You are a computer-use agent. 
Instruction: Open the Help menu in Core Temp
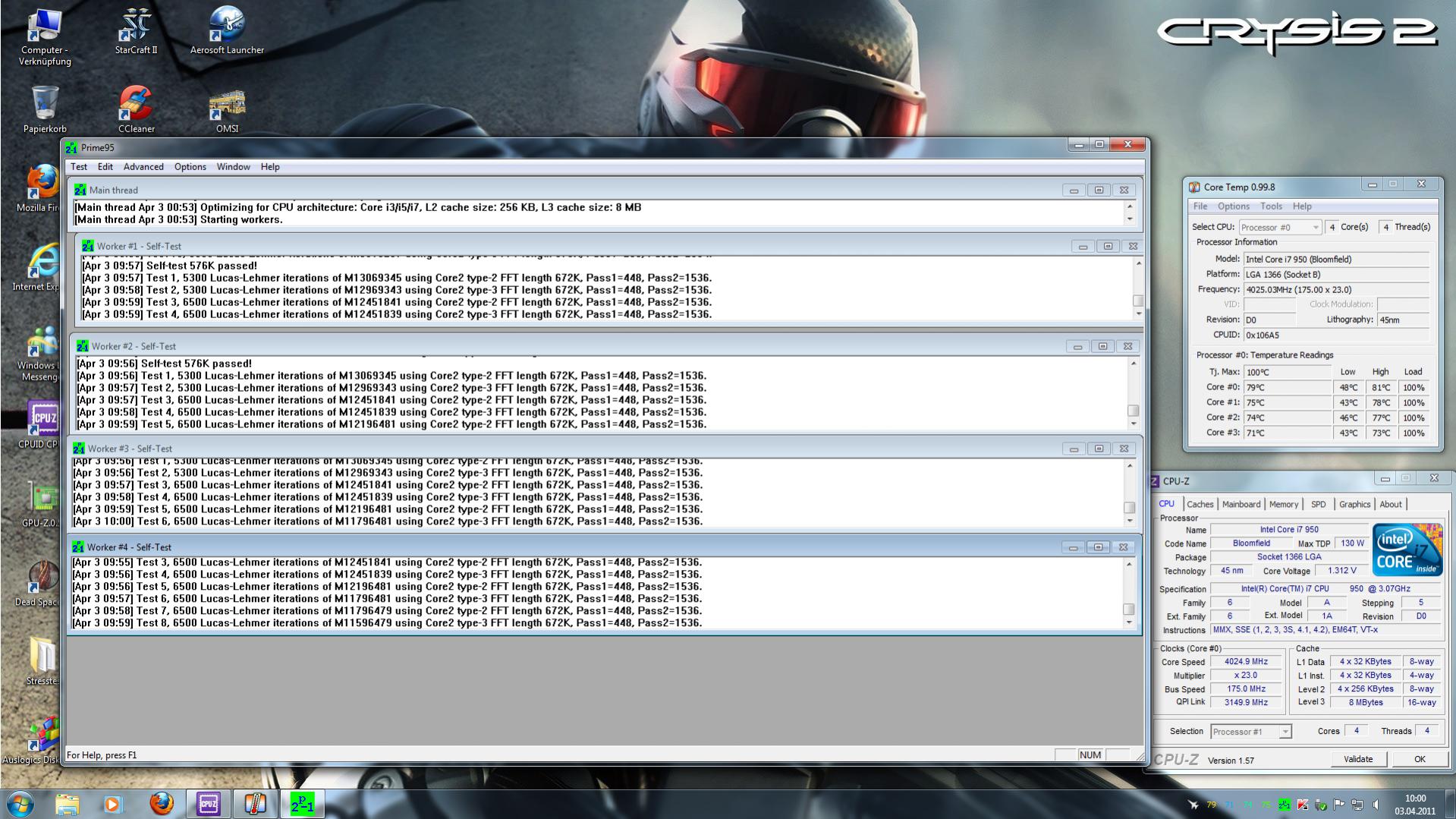1302,206
